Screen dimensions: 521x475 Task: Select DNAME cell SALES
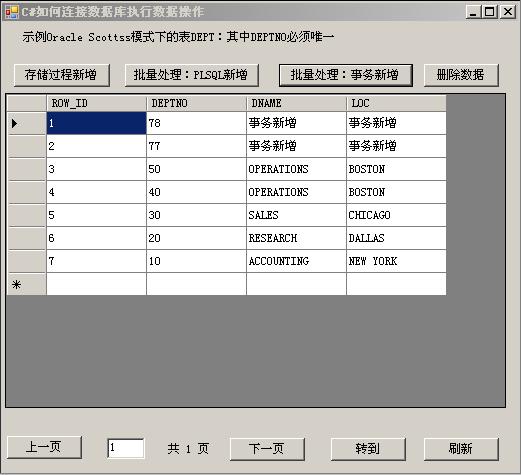point(296,215)
